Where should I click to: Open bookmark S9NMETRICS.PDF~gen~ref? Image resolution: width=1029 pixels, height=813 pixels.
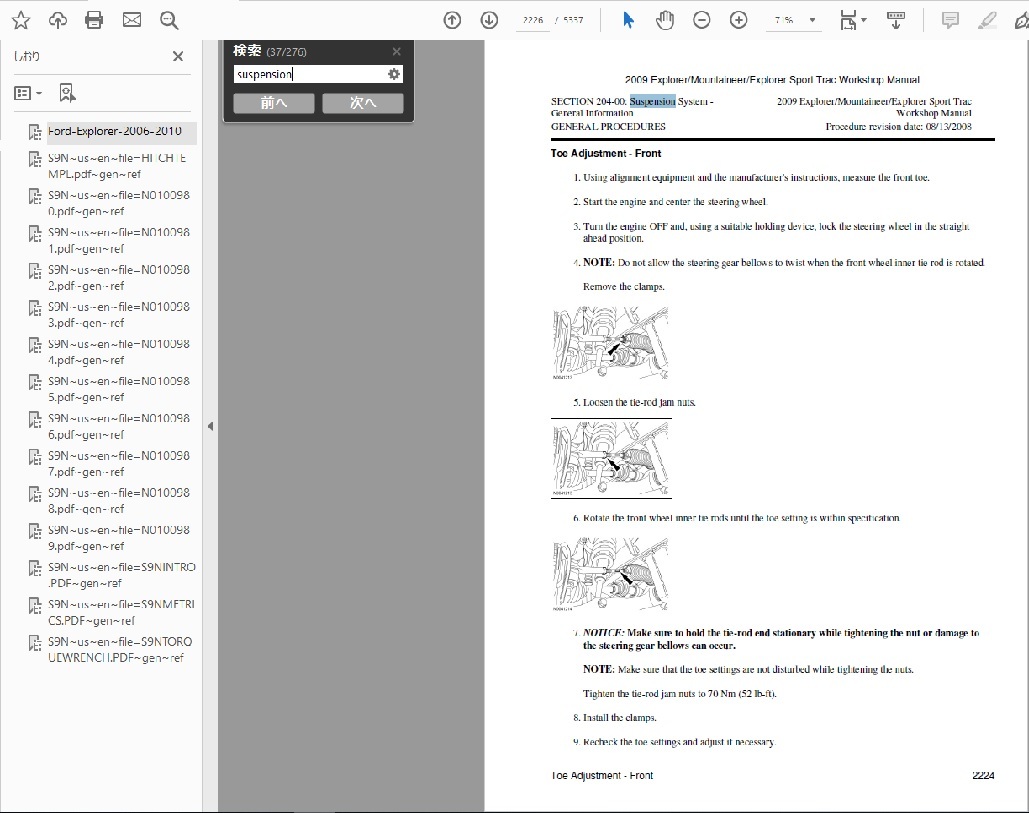[121, 612]
